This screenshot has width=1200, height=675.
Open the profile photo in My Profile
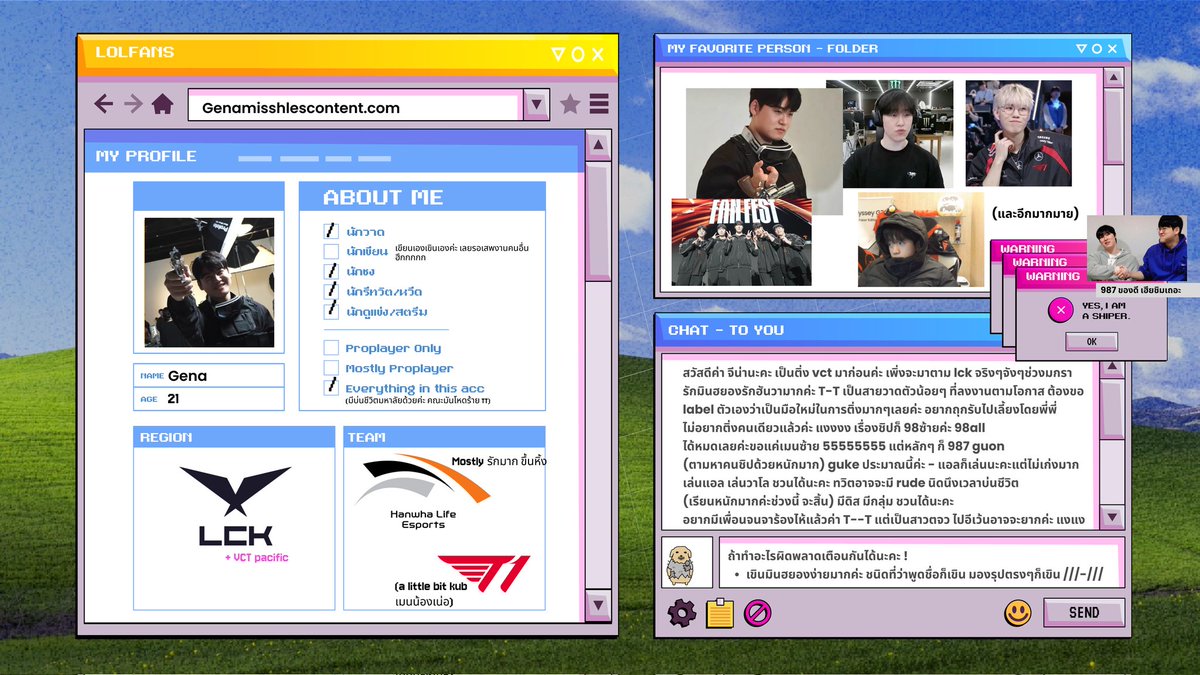[209, 283]
